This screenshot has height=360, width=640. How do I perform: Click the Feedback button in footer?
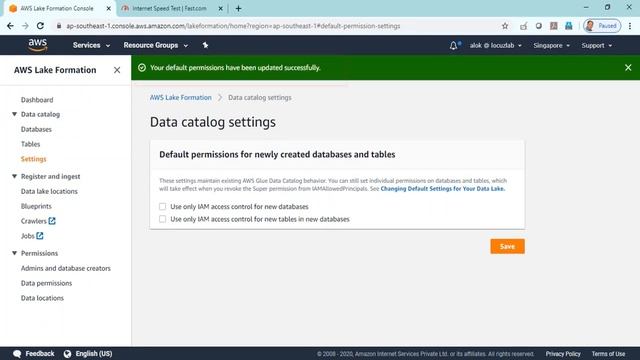click(39, 353)
